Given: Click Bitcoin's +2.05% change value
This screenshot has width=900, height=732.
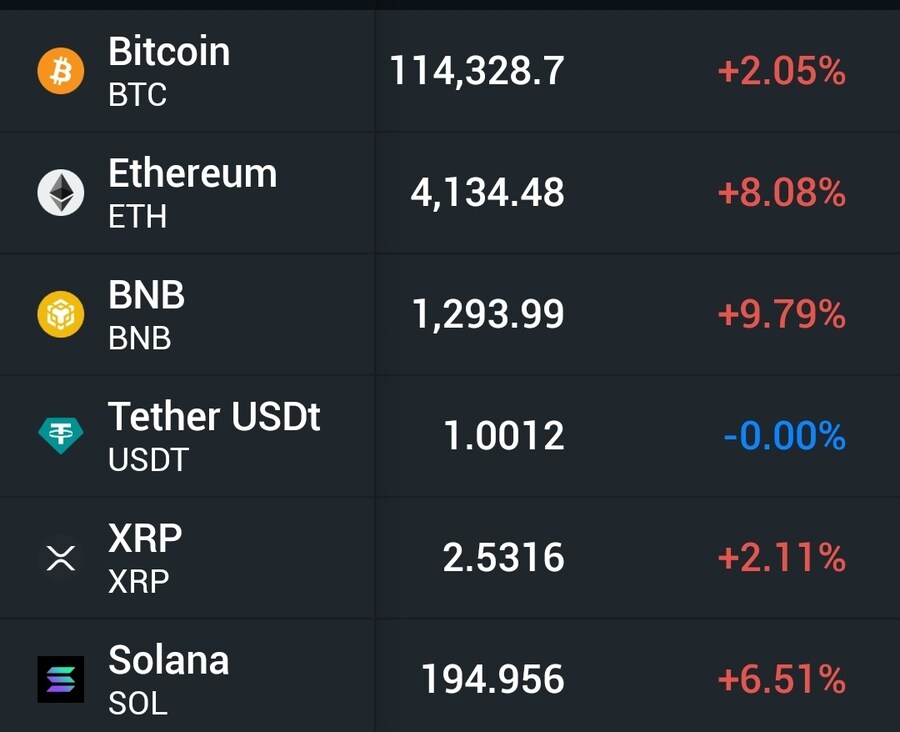Looking at the screenshot, I should coord(781,71).
